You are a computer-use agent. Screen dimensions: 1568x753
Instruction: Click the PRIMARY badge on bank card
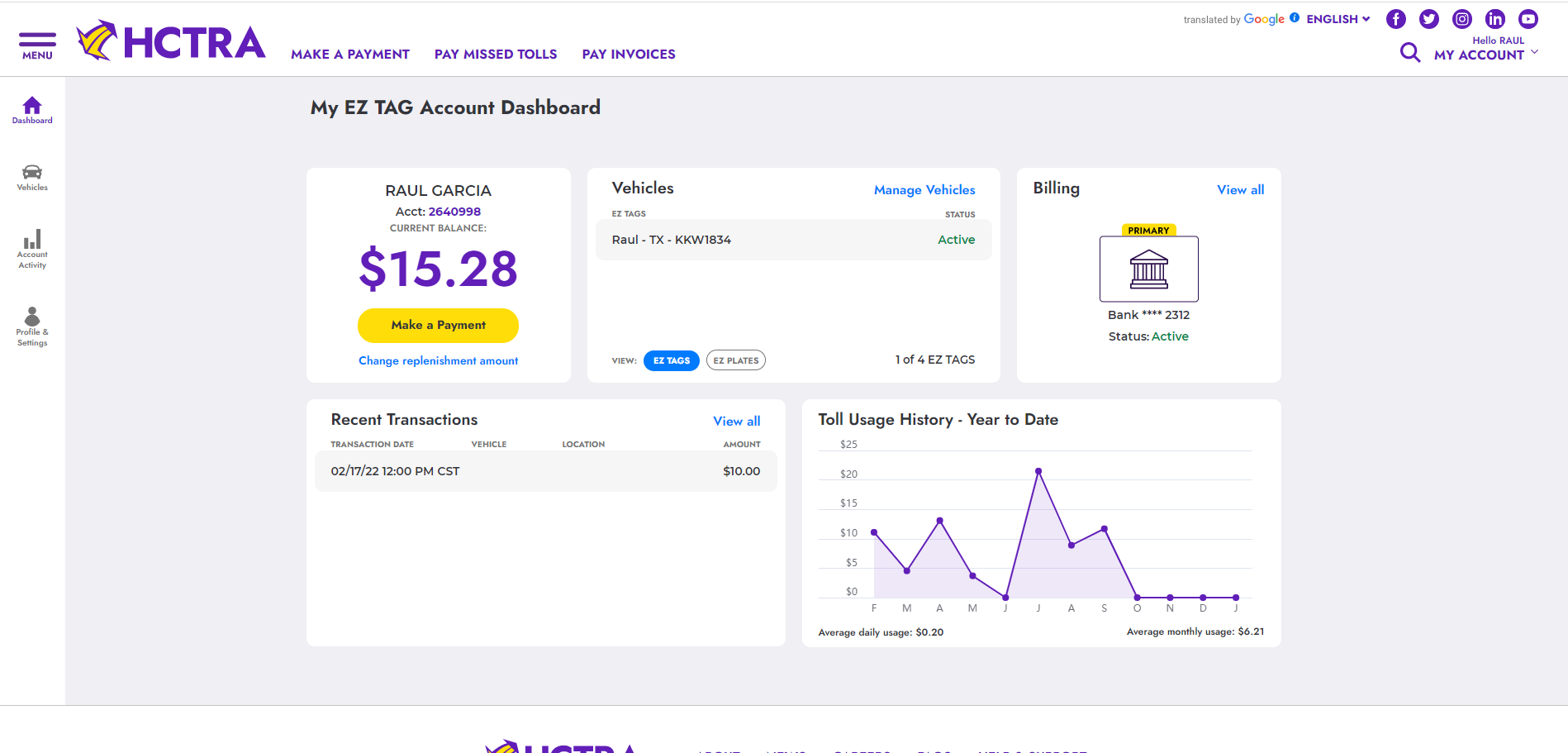click(x=1148, y=231)
